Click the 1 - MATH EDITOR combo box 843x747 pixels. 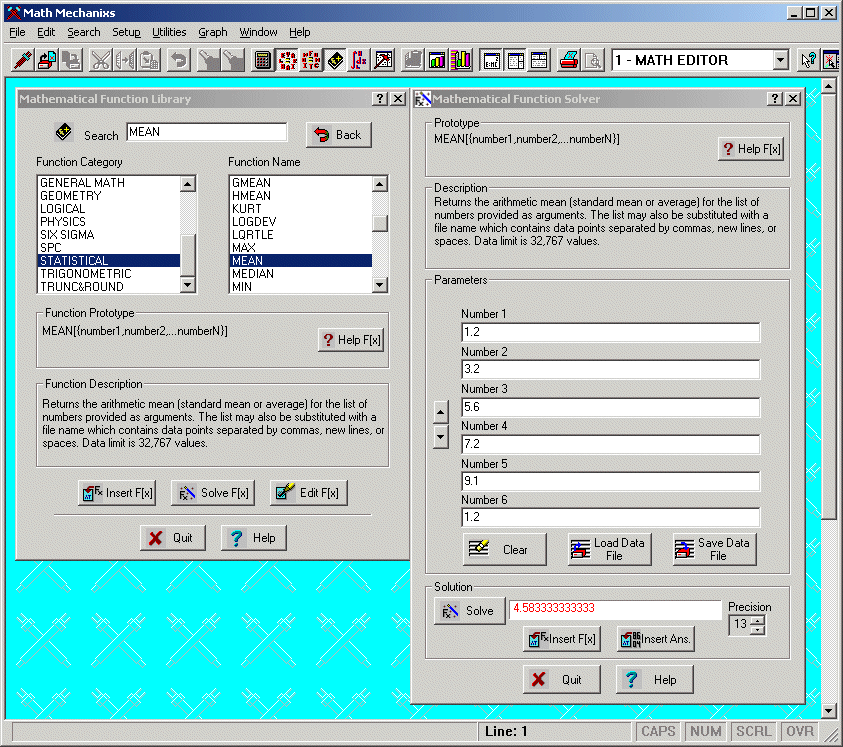pos(700,60)
